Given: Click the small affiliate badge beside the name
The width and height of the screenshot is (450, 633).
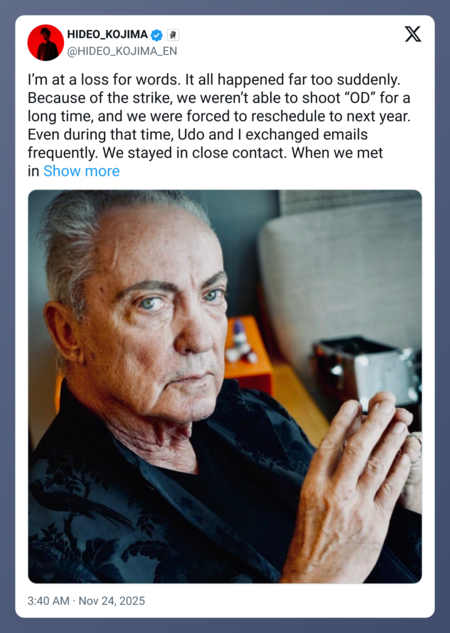Looking at the screenshot, I should point(173,36).
